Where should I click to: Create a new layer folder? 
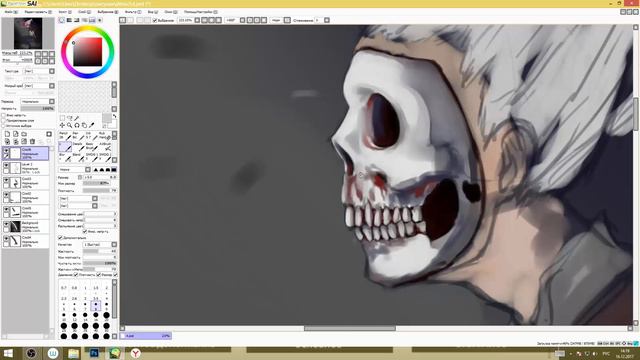click(24, 134)
